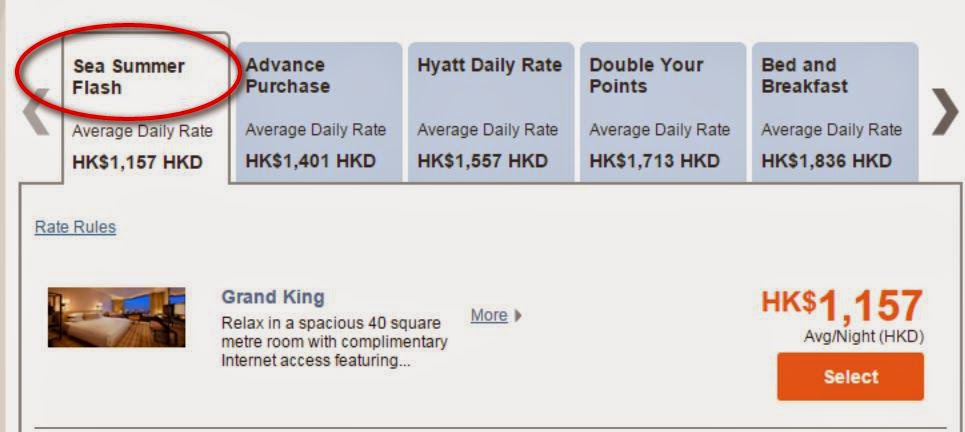Click the large orange HK$1,157 price
965x432 pixels.
pos(841,306)
